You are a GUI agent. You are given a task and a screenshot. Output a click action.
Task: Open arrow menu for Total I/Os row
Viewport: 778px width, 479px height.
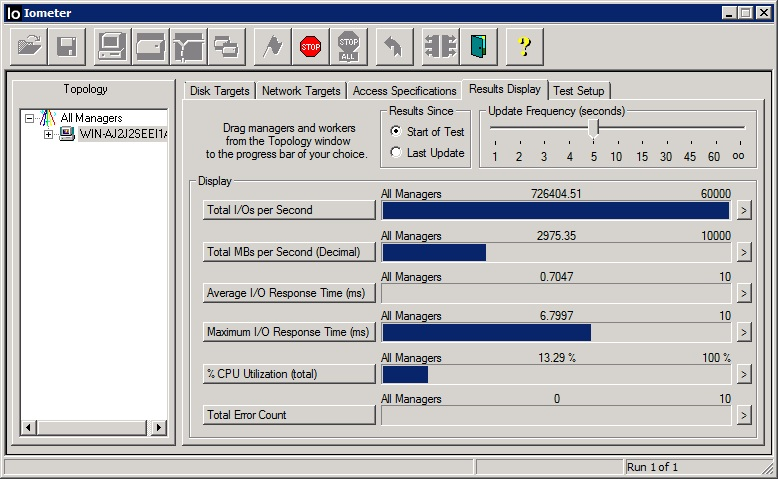pos(743,210)
